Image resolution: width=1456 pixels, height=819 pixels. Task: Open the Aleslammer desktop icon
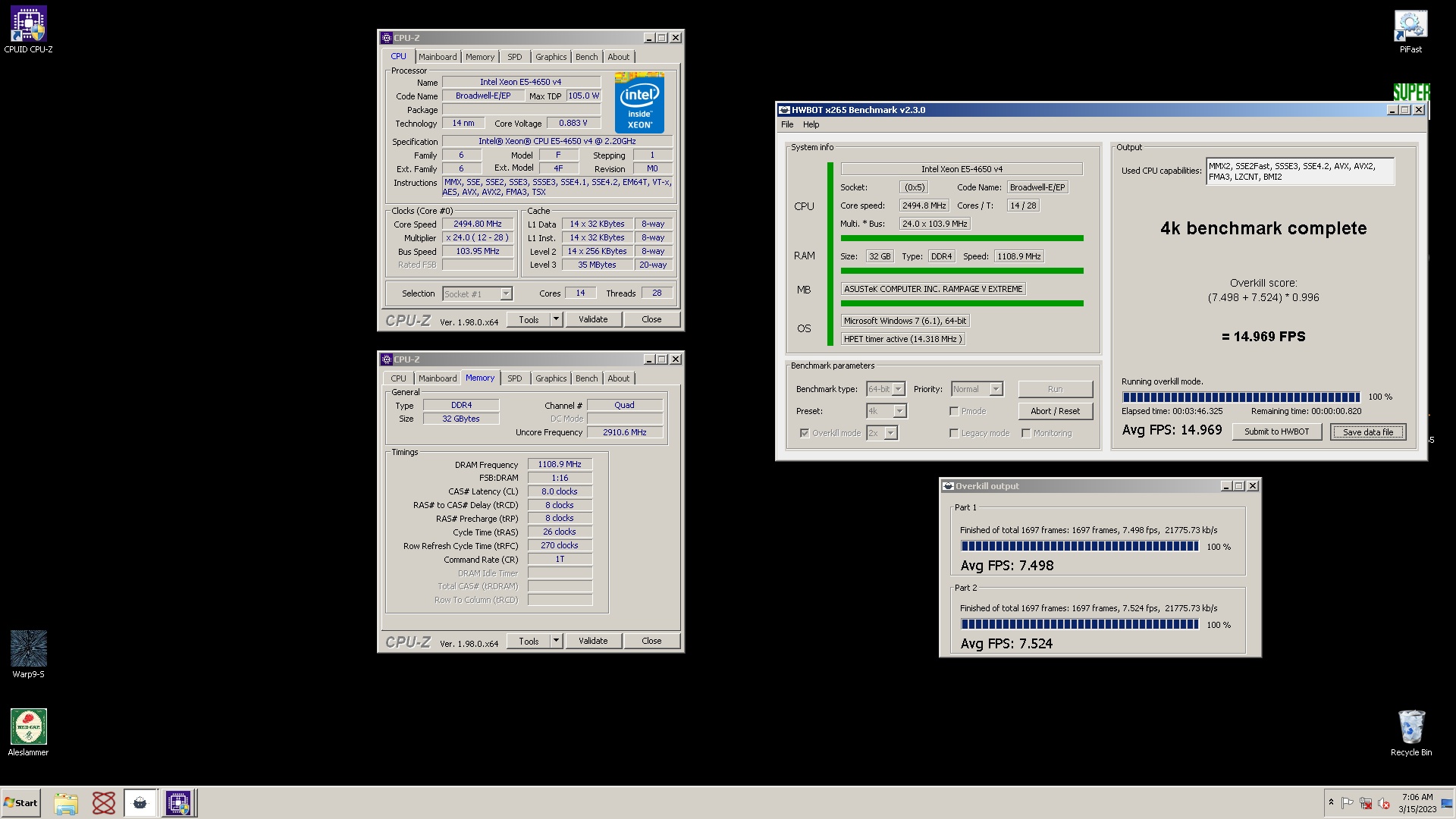tap(28, 733)
